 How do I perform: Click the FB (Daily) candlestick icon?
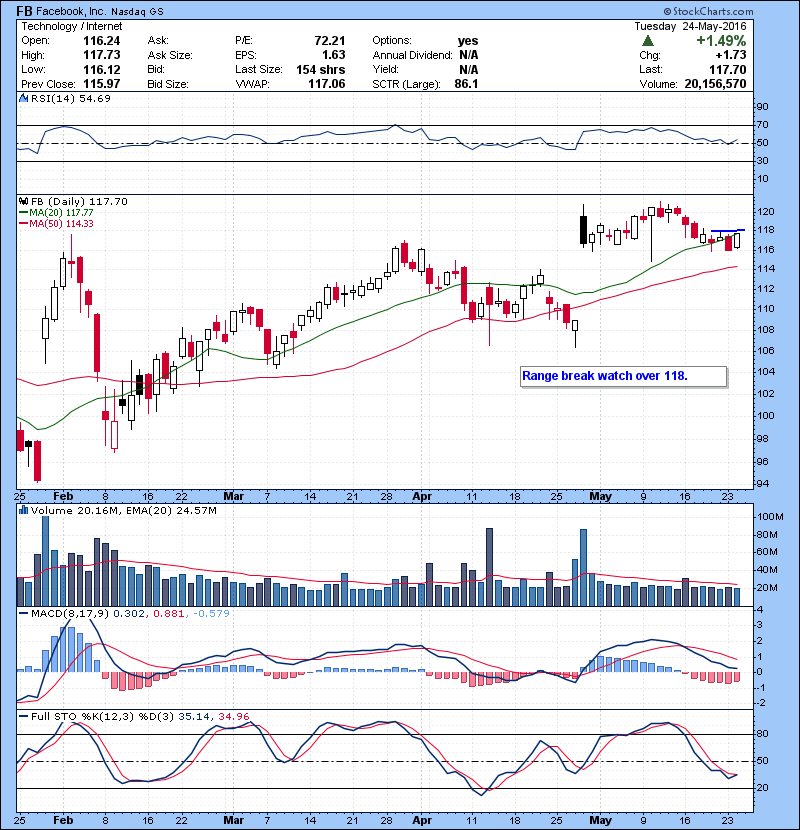pyautogui.click(x=23, y=201)
